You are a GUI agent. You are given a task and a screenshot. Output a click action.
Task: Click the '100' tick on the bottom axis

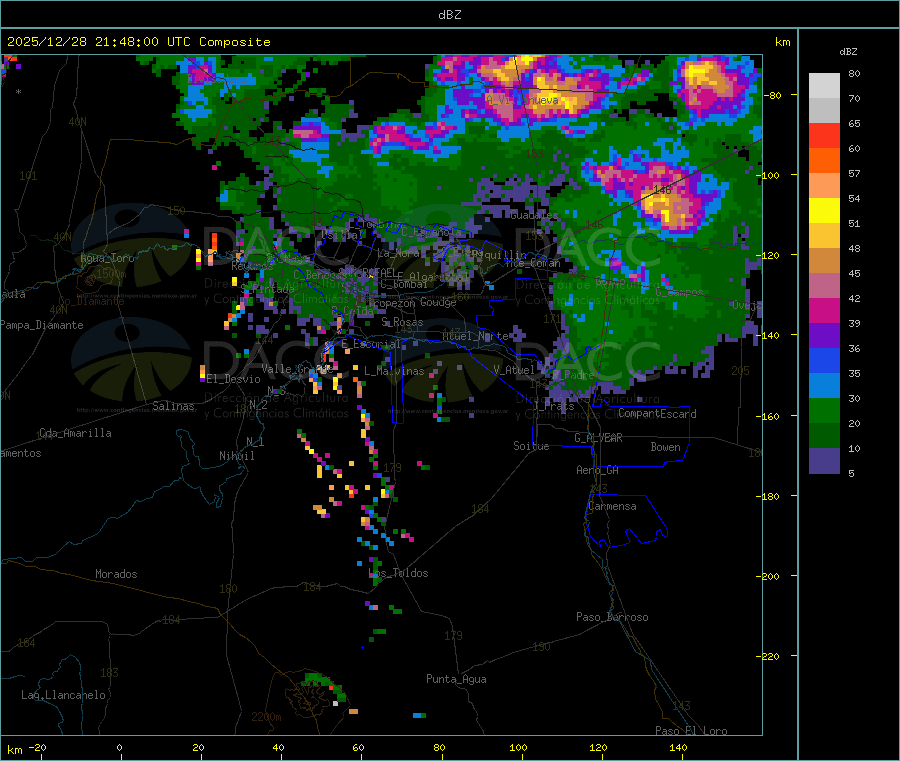click(518, 747)
